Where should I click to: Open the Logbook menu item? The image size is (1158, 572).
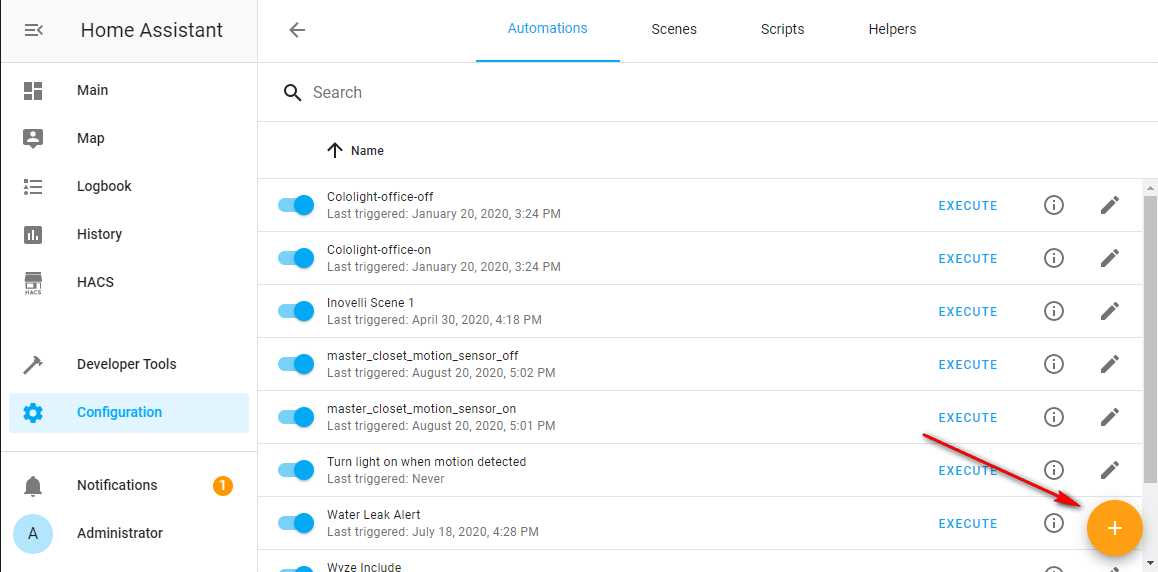point(129,187)
